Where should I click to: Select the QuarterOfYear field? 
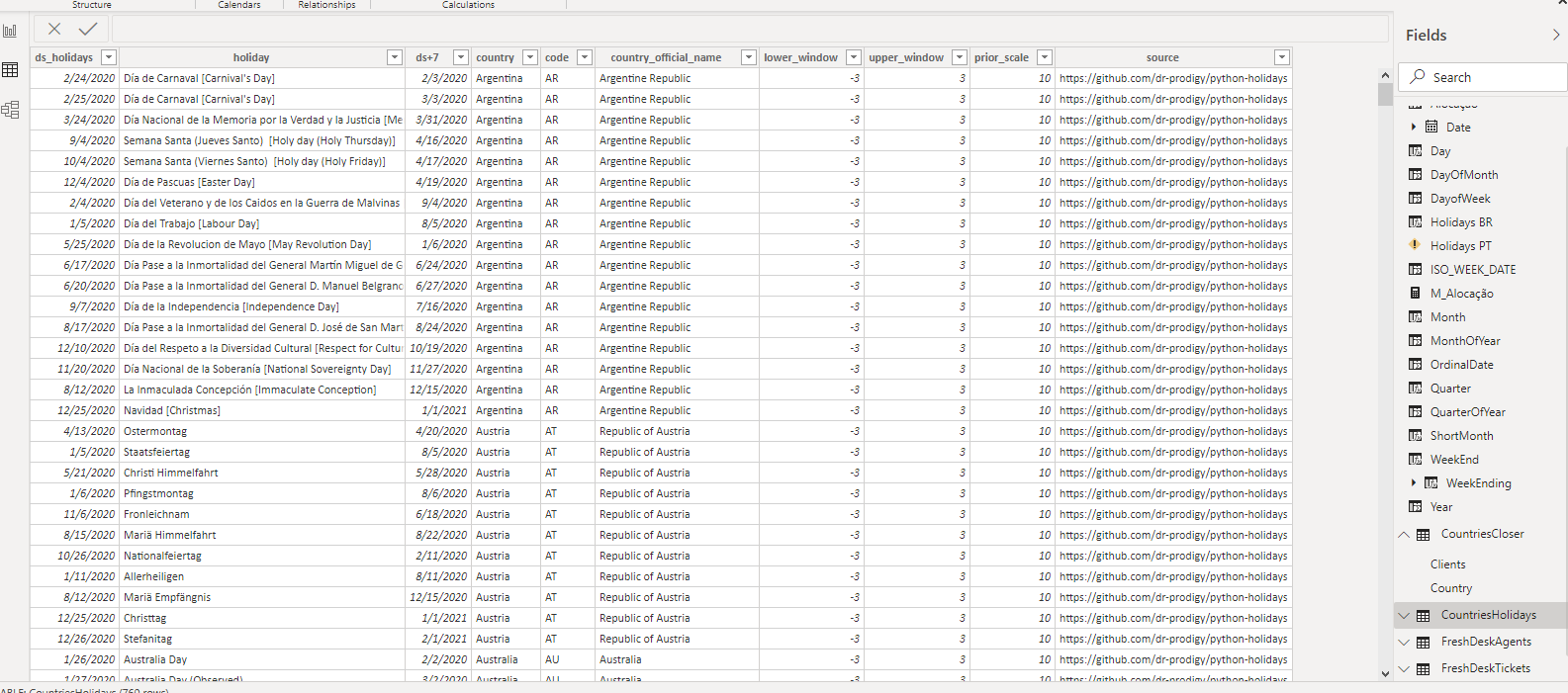[x=1468, y=412]
